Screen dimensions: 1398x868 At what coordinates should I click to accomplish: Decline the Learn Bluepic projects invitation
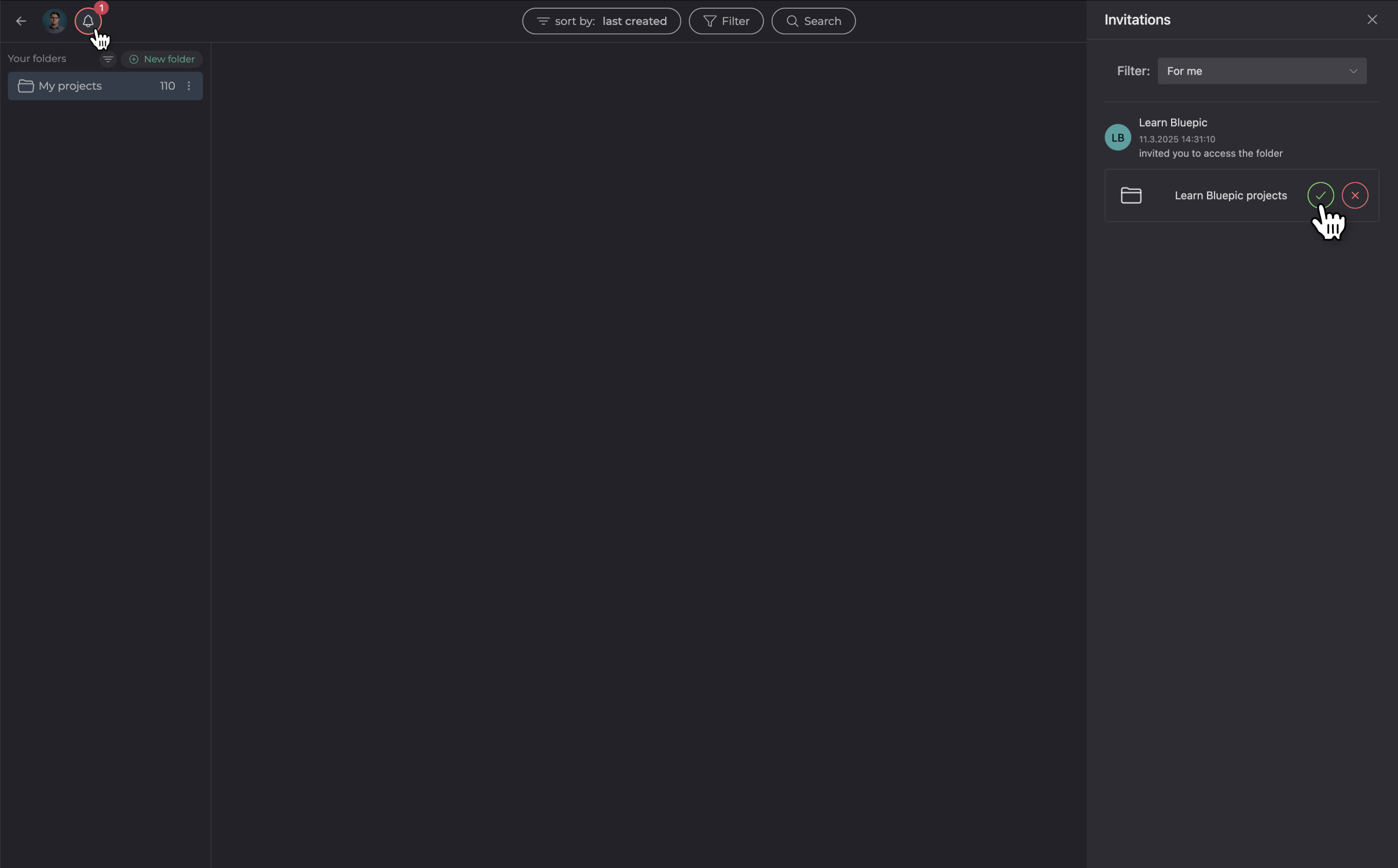coord(1355,196)
